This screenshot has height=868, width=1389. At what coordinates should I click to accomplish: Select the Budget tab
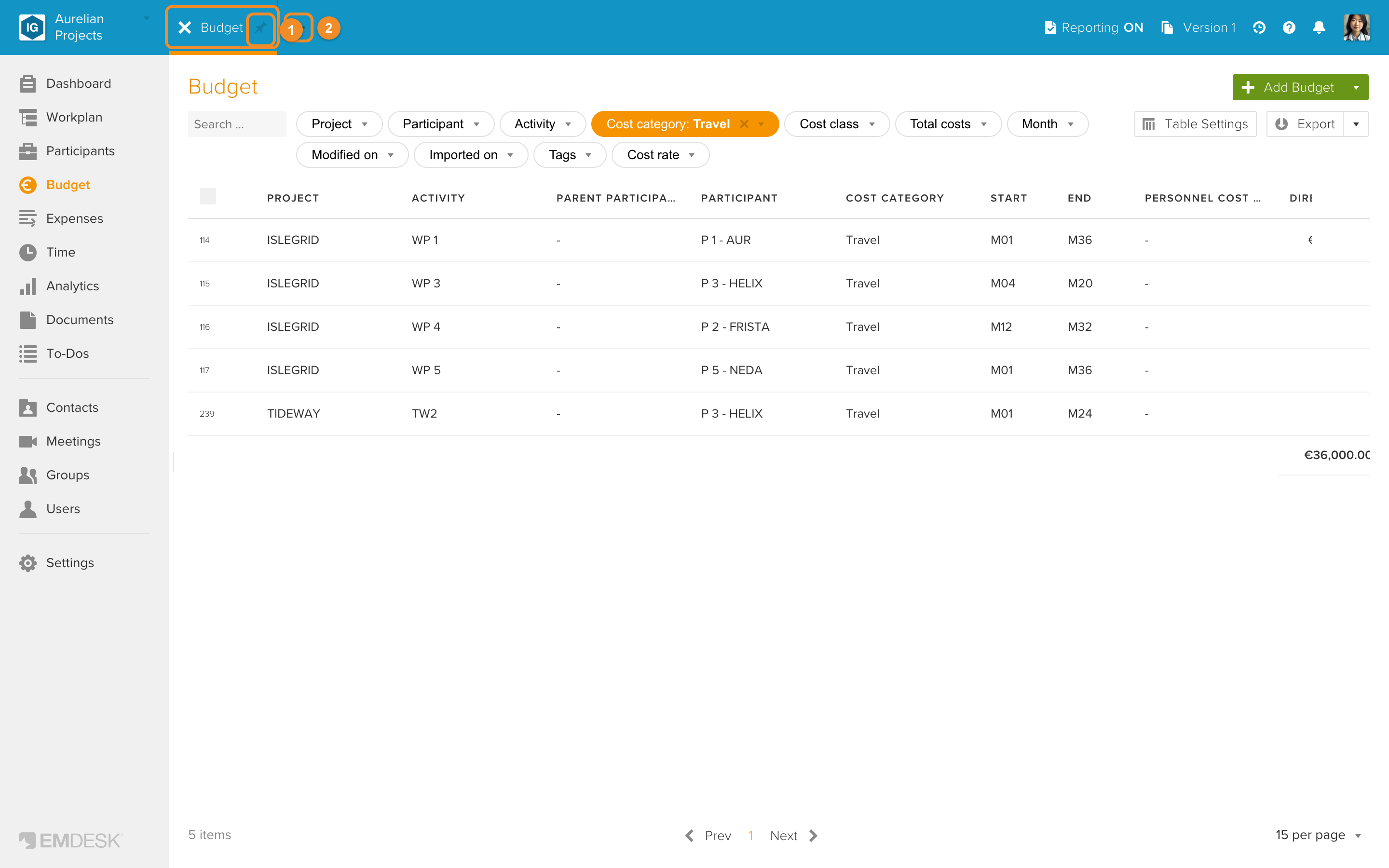(221, 27)
